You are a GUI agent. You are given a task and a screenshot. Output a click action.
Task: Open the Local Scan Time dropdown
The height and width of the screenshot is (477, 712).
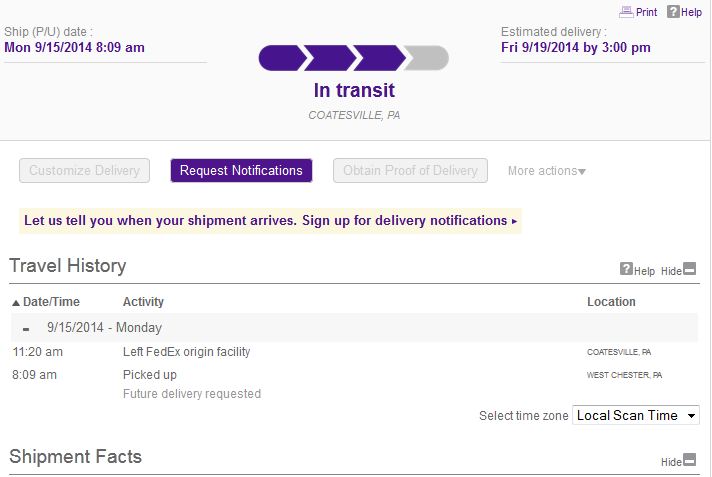tap(636, 415)
